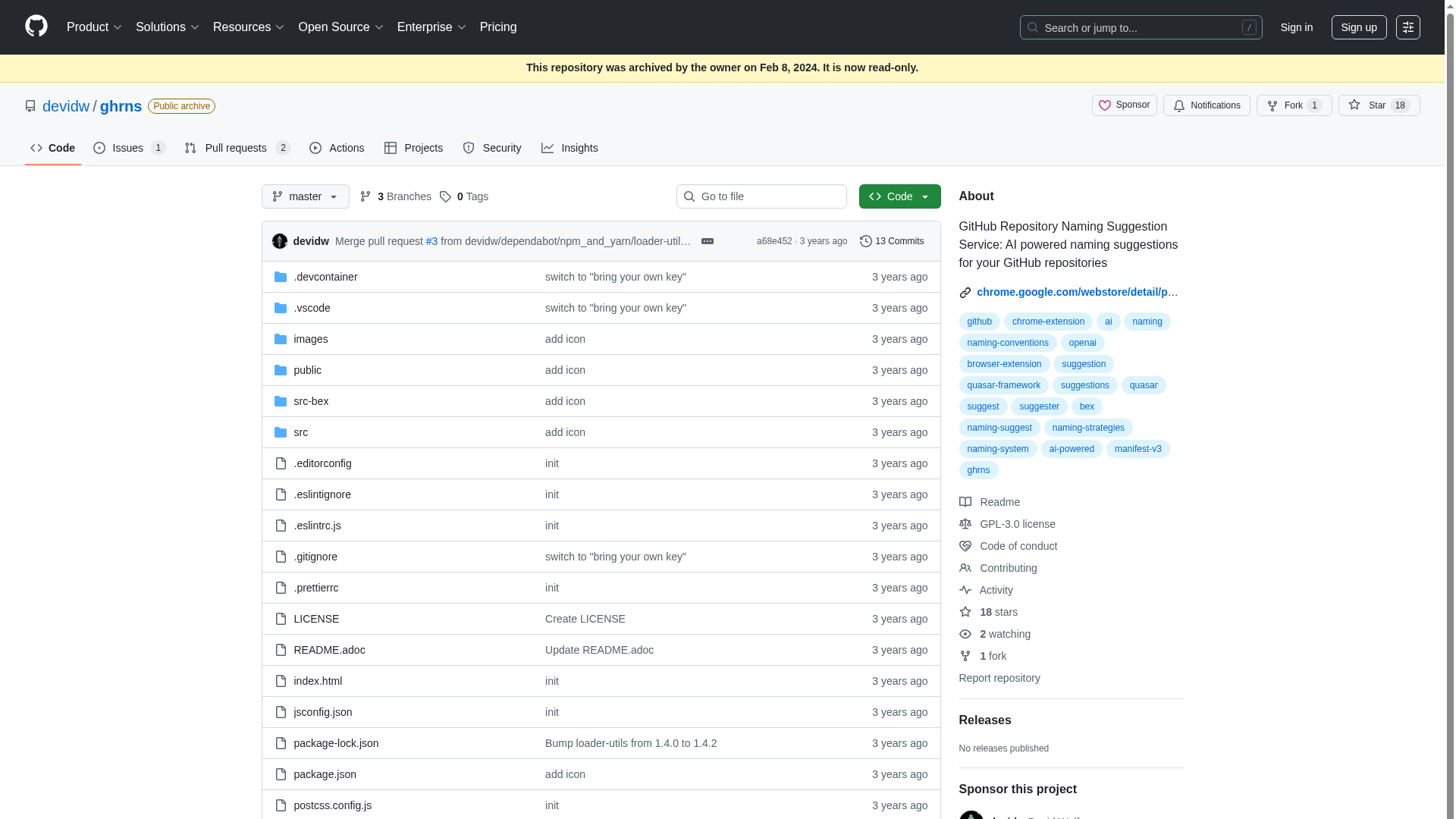Expand commit message ellipsis button
This screenshot has width=1456, height=819.
[x=707, y=241]
